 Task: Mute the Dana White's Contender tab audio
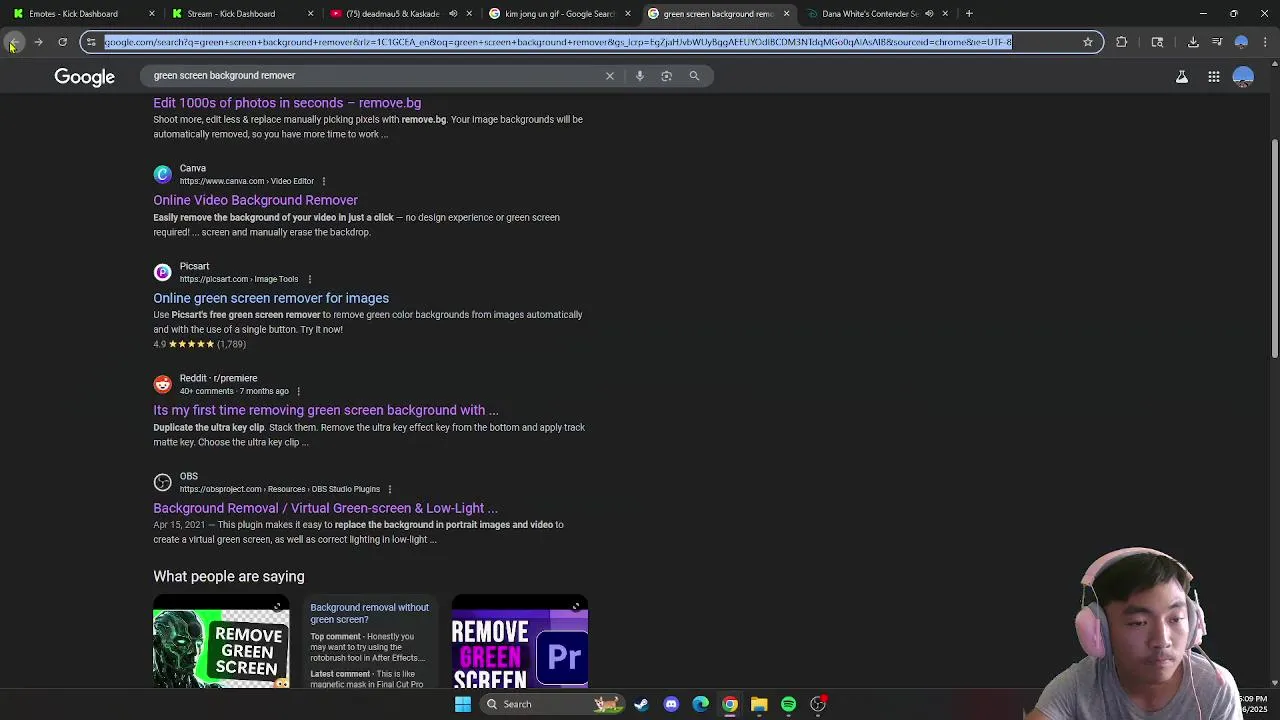point(929,14)
